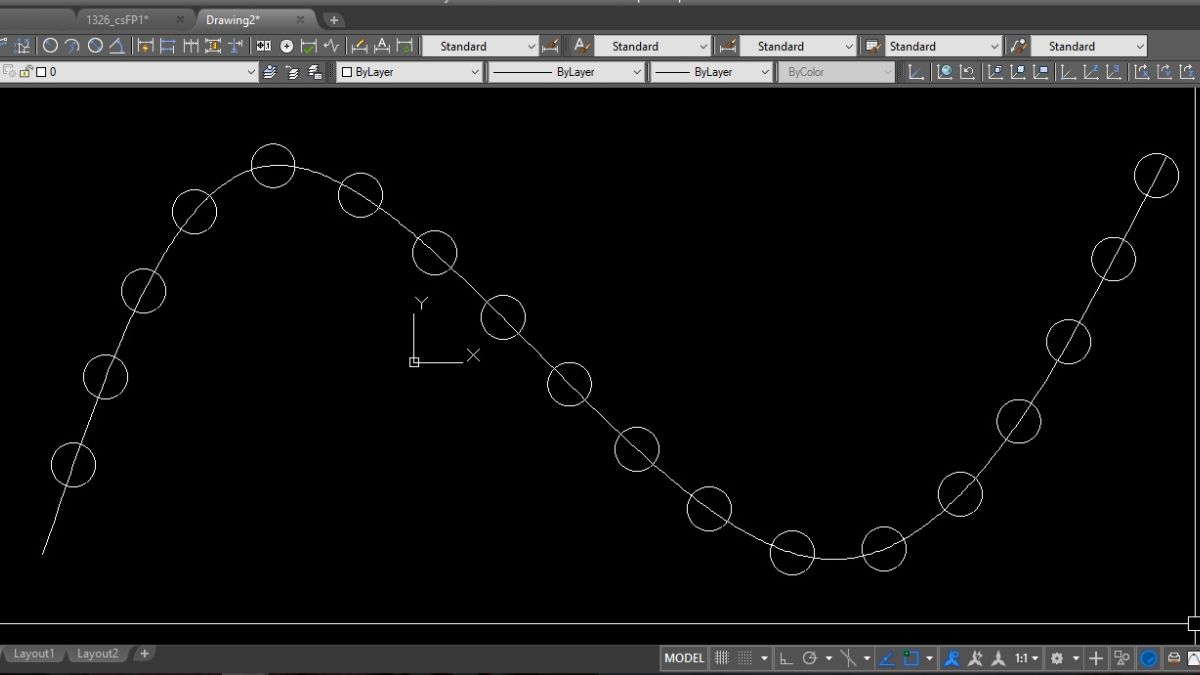Viewport: 1200px width, 675px height.
Task: Open the layer 0 dropdown list
Action: point(130,72)
